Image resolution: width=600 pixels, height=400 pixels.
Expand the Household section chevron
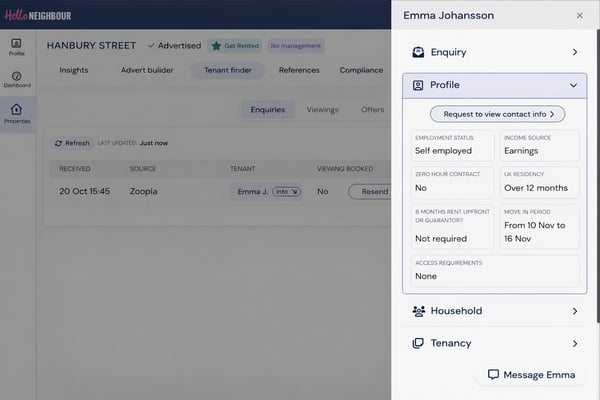pos(575,311)
